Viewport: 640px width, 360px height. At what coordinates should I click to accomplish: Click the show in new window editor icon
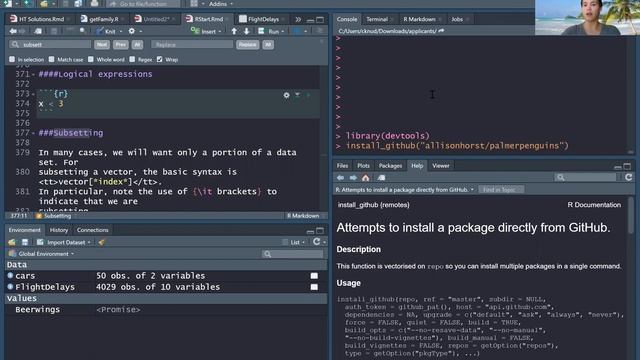[38, 31]
